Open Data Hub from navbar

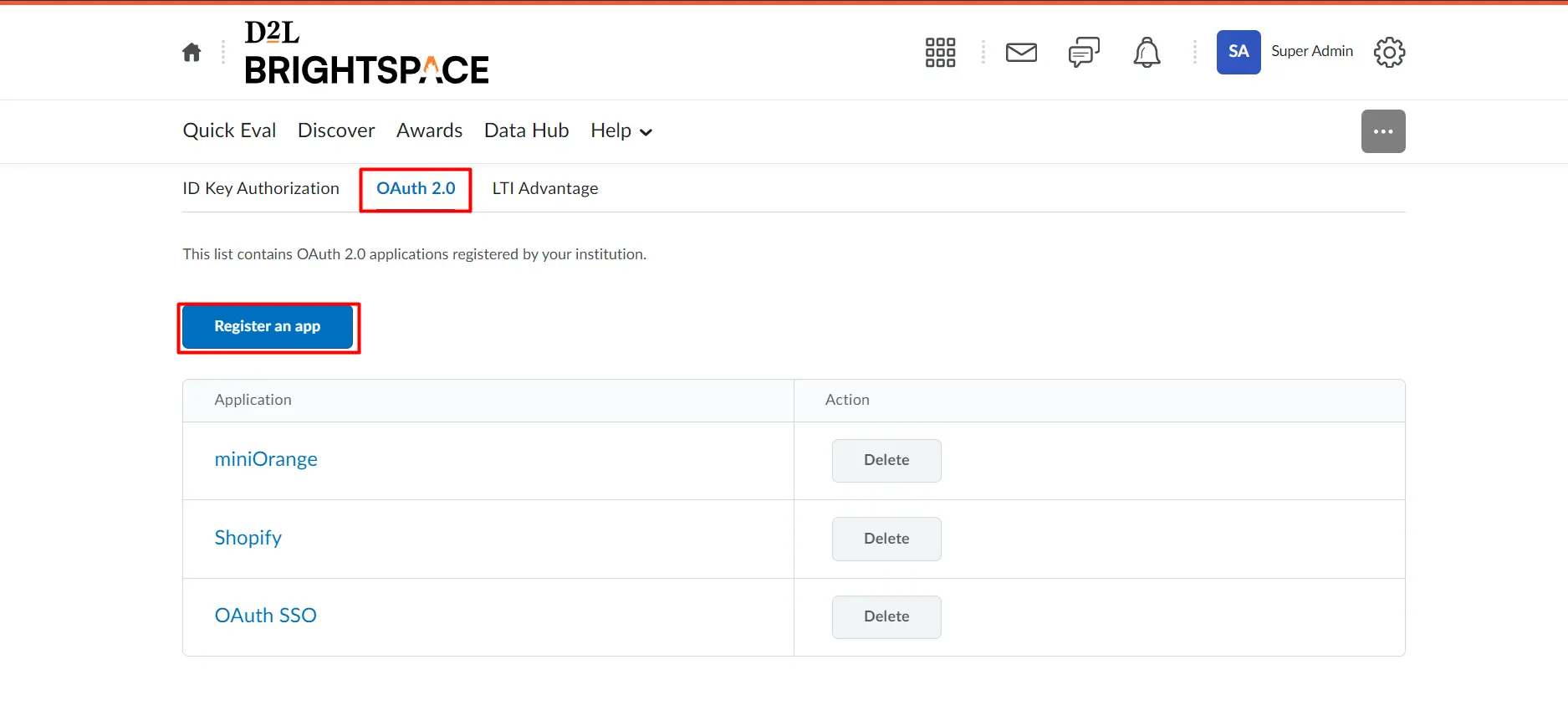click(526, 130)
